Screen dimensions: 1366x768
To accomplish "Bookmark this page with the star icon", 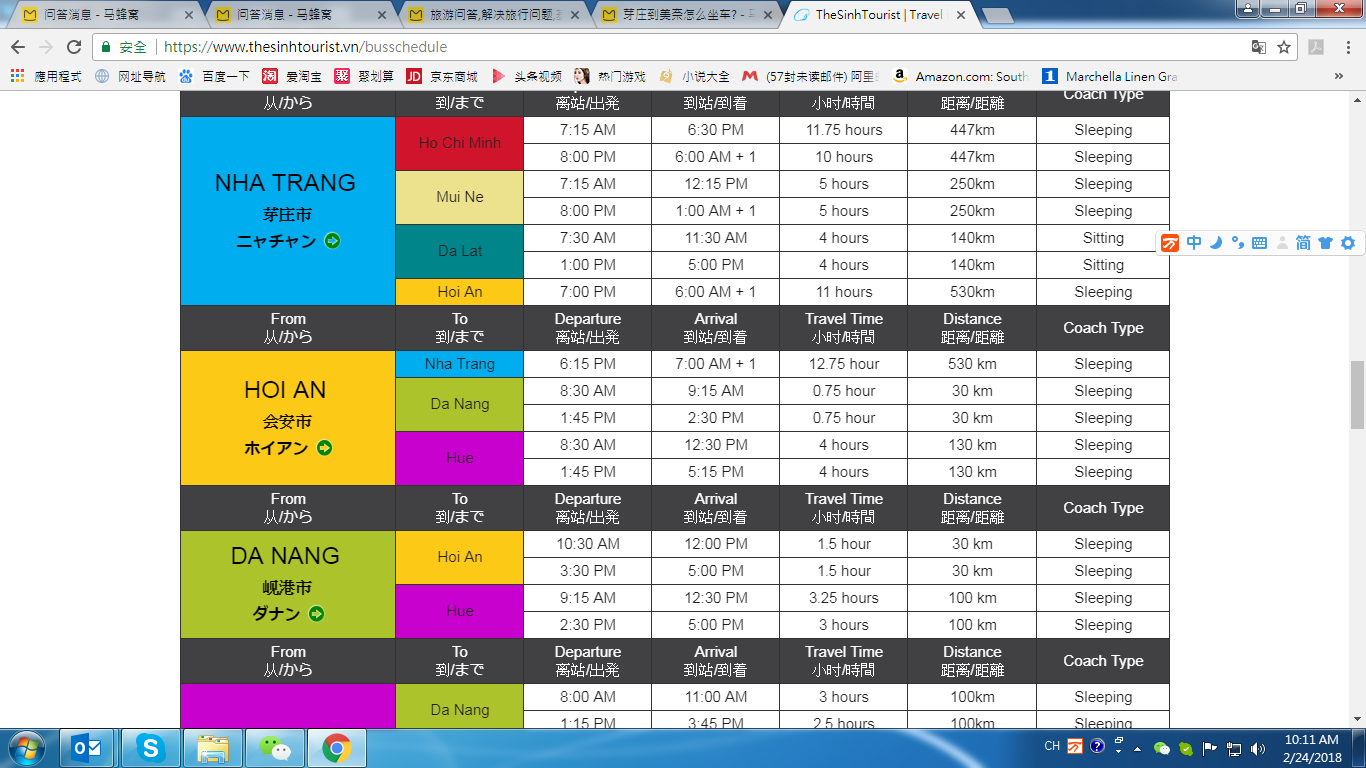I will coord(1284,47).
